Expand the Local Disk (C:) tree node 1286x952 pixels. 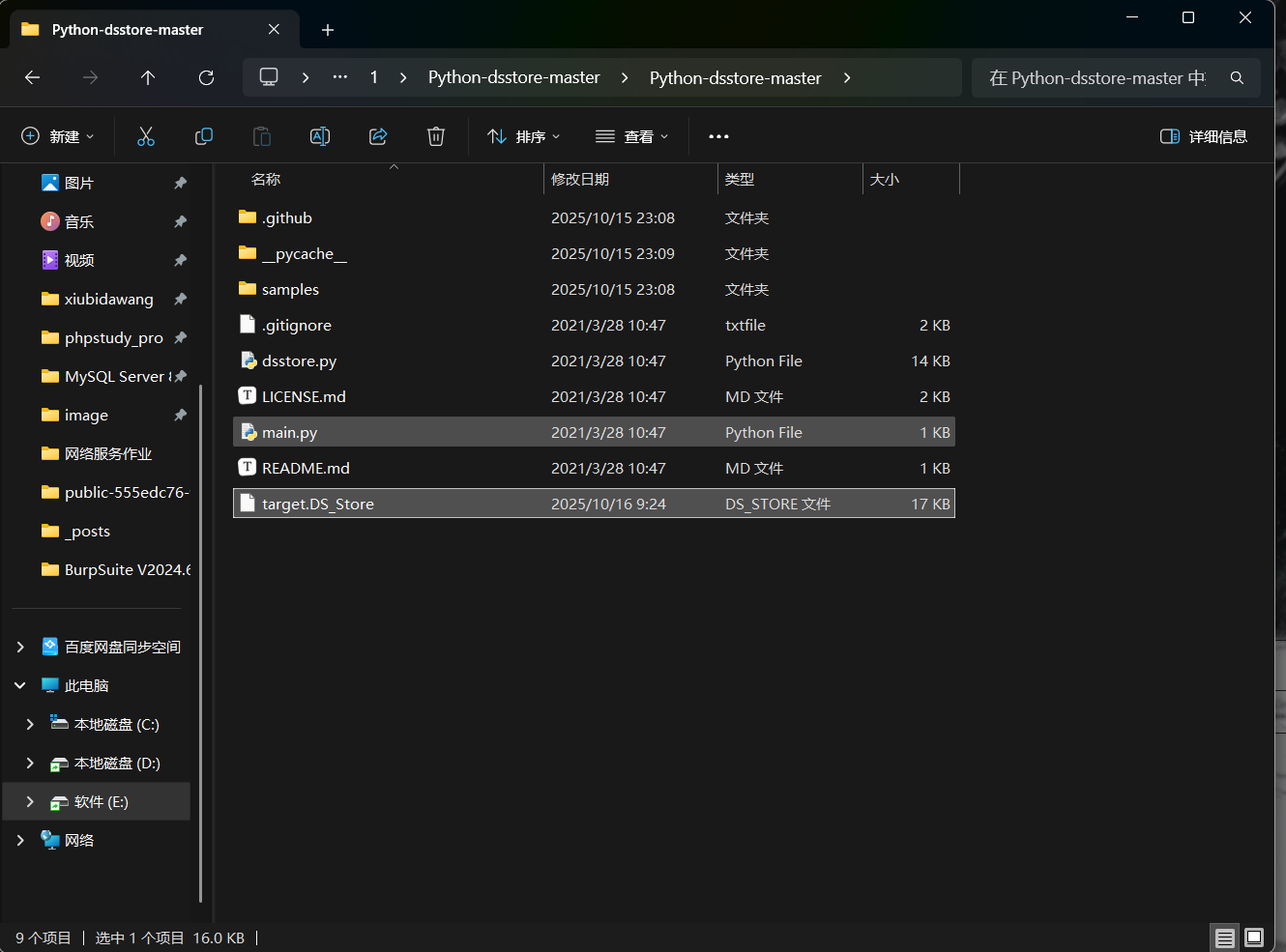[x=30, y=724]
